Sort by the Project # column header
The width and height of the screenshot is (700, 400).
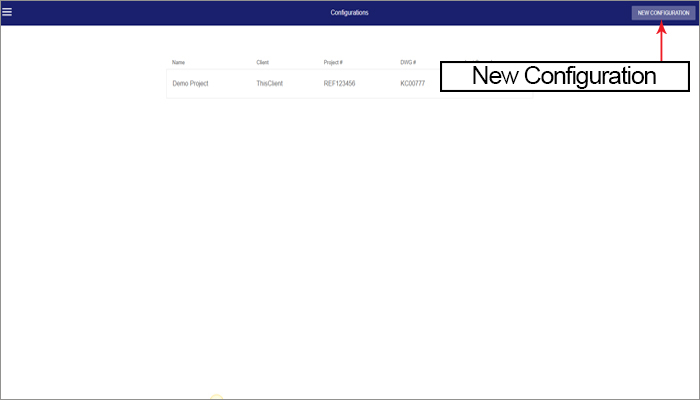click(333, 62)
